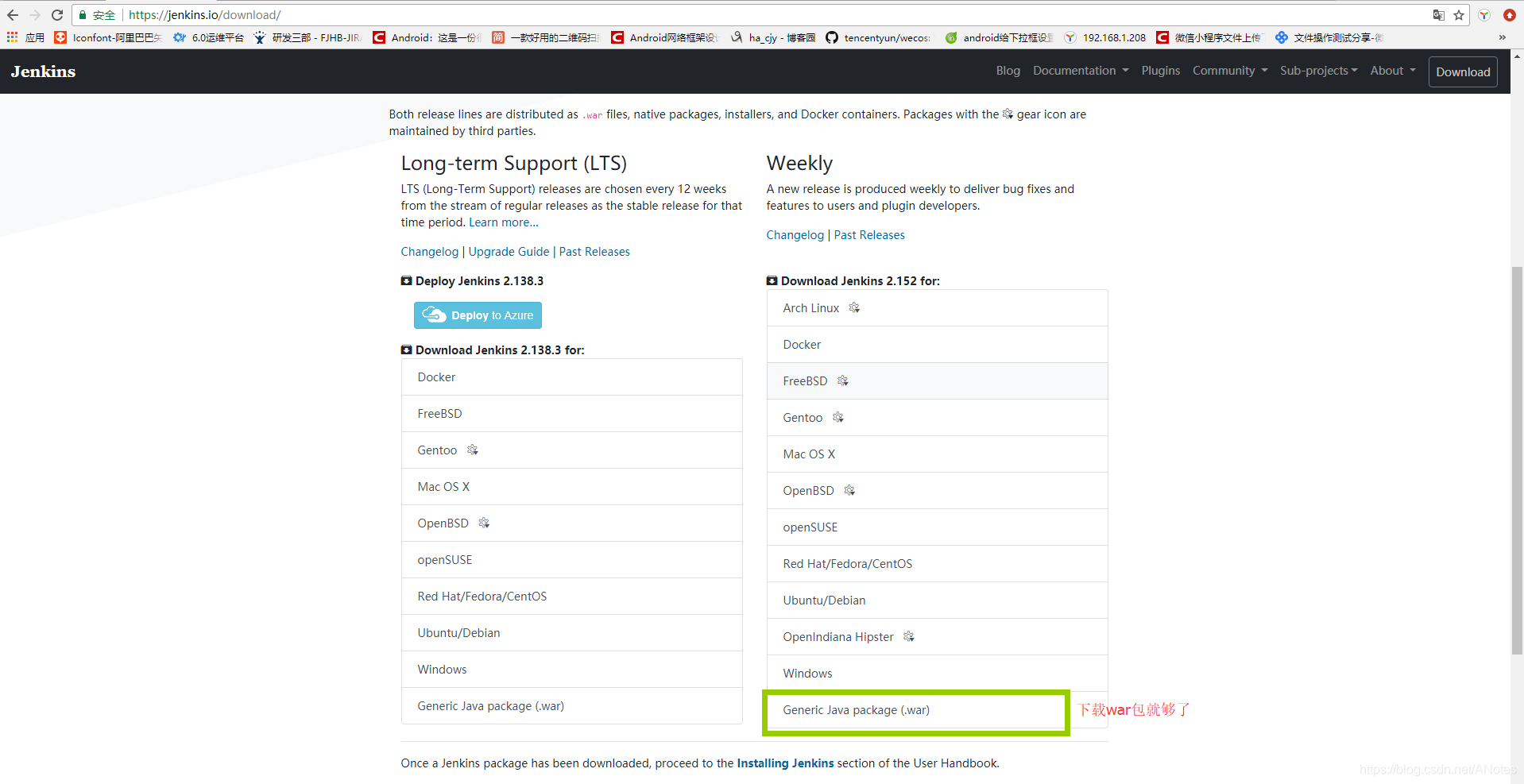Screen dimensions: 1524x784
Task: Open the Iconfont bookmark
Action: 108,37
